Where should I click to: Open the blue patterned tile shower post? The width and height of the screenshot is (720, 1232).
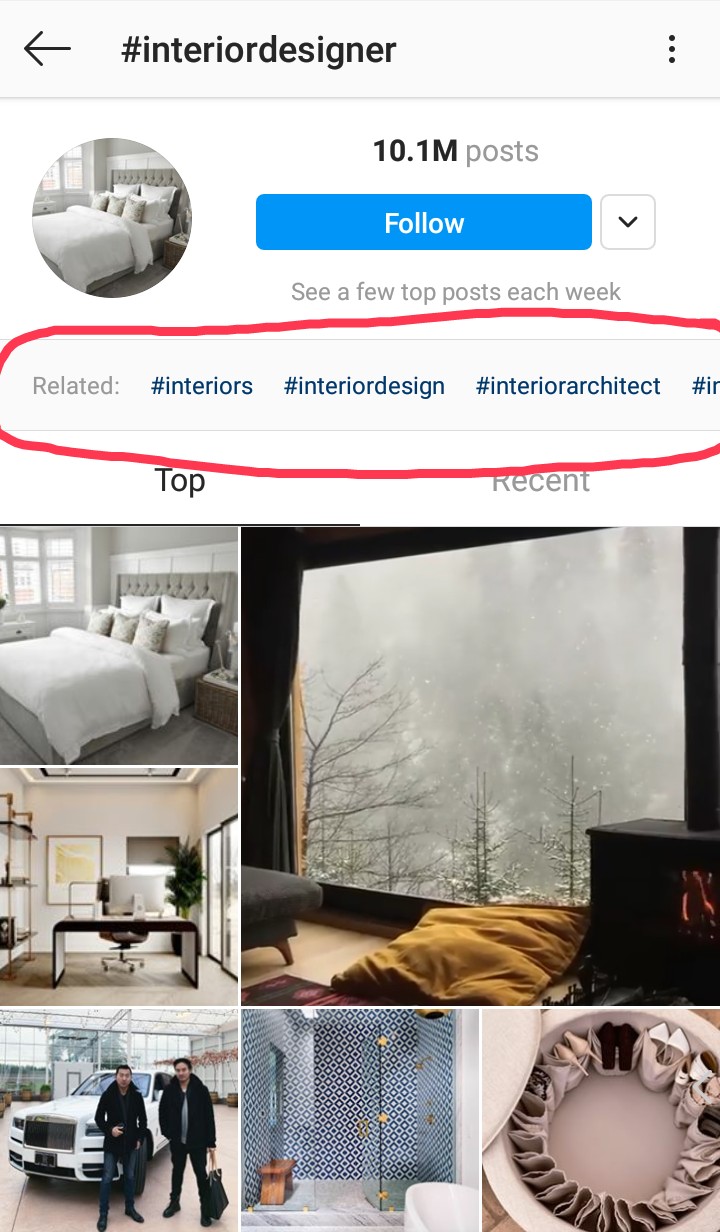(x=360, y=1120)
